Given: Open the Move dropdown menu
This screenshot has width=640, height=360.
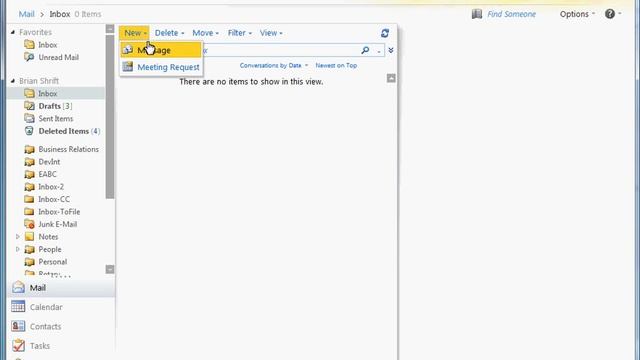Looking at the screenshot, I should pyautogui.click(x=205, y=33).
